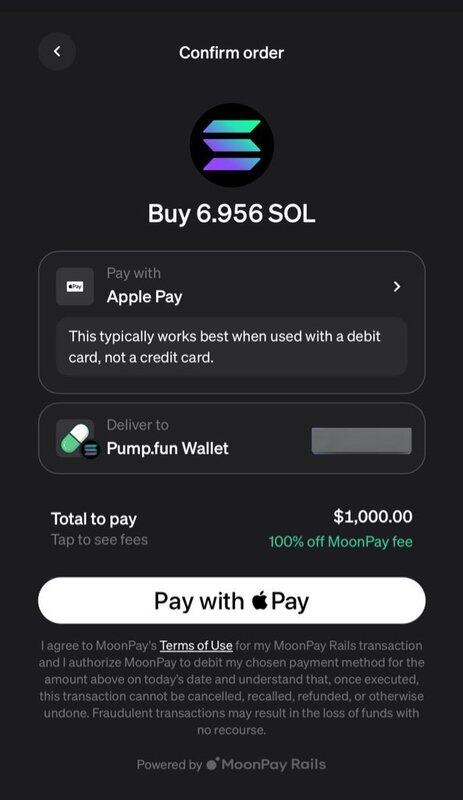
Task: Tap the Confirm order title
Action: [x=231, y=53]
